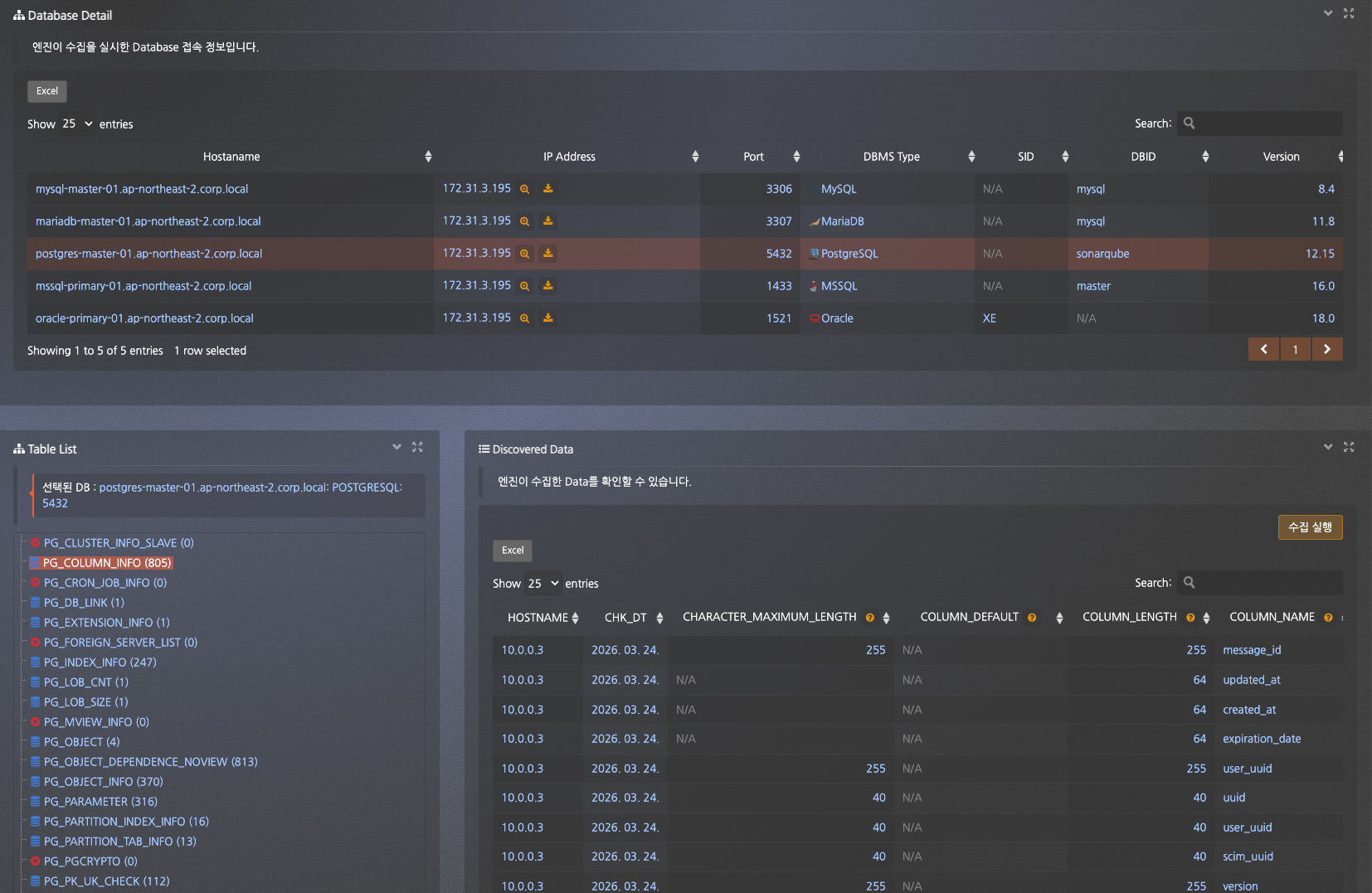Maximize the Table List panel
Viewport: 1372px width, 893px height.
tap(417, 447)
